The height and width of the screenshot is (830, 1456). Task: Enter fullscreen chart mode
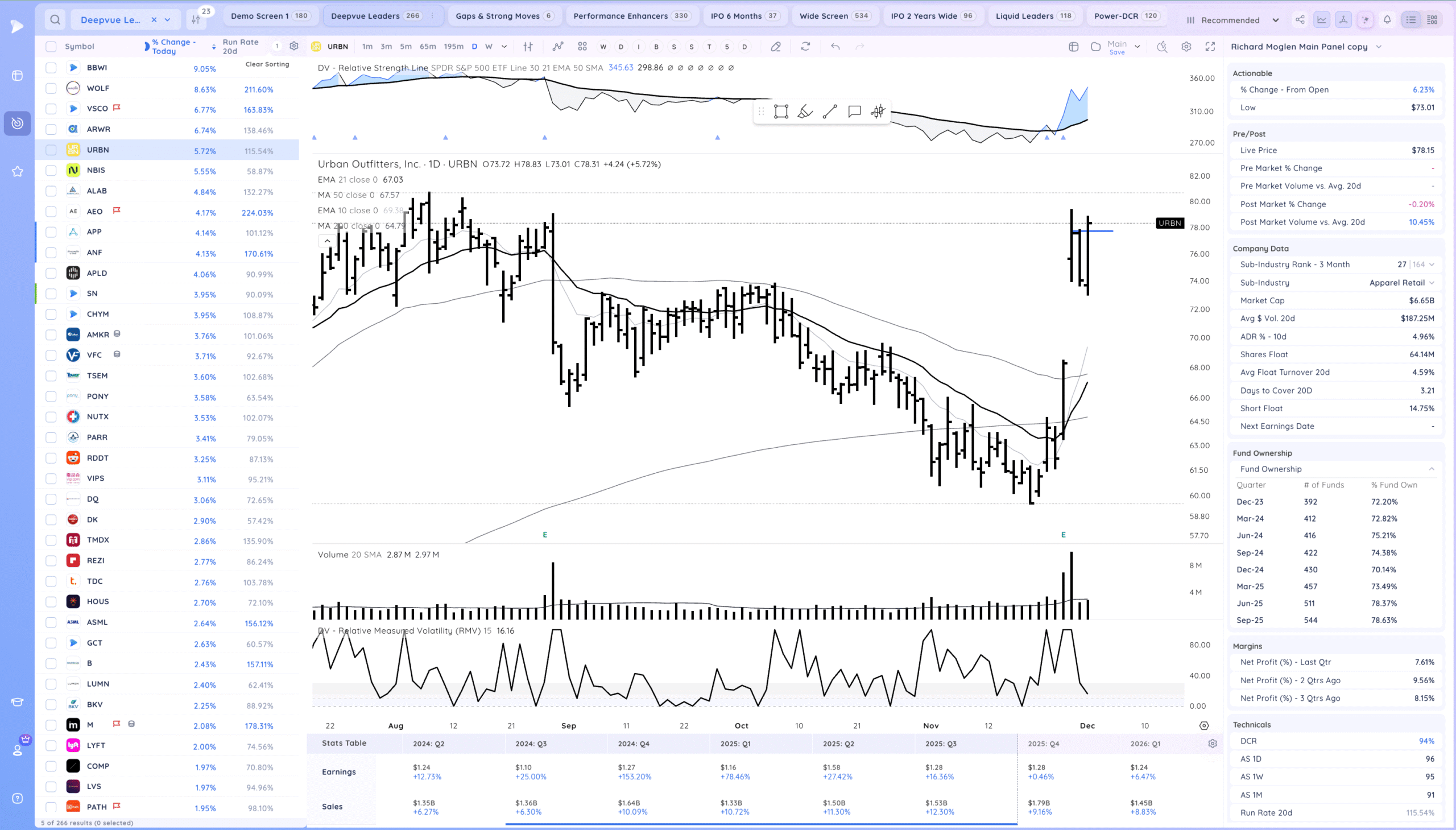(x=1210, y=47)
